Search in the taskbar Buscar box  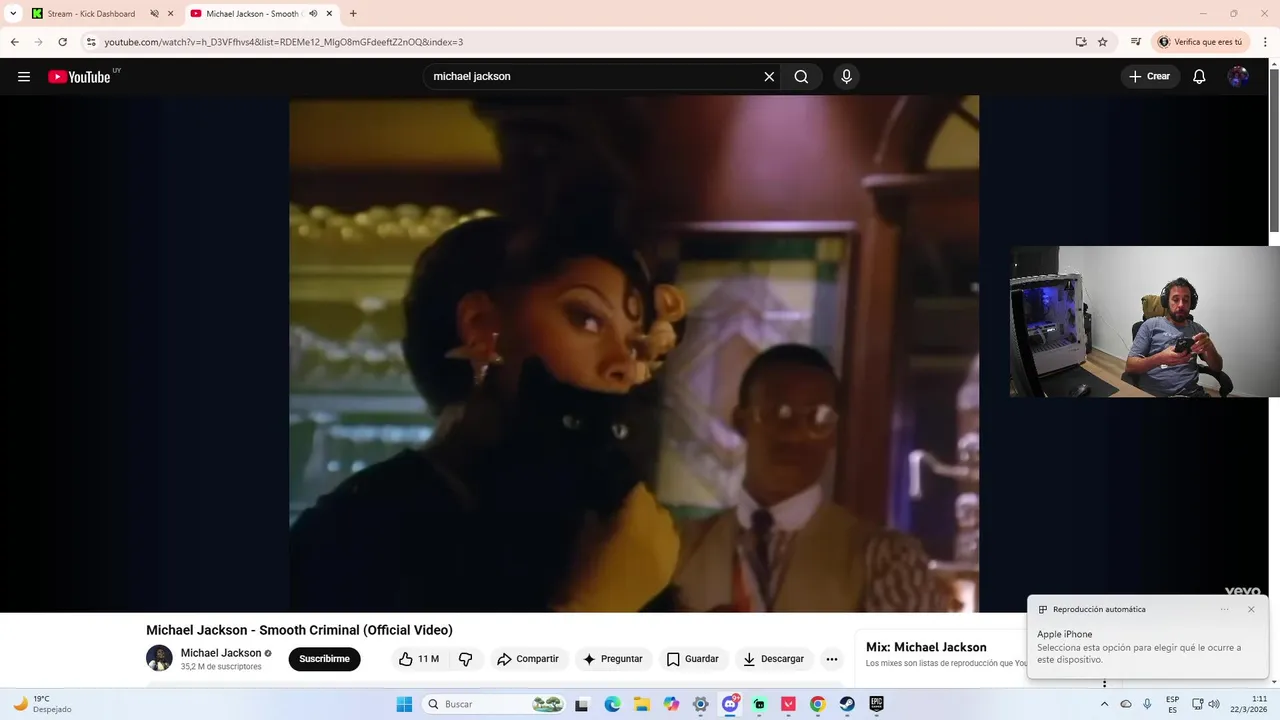495,704
